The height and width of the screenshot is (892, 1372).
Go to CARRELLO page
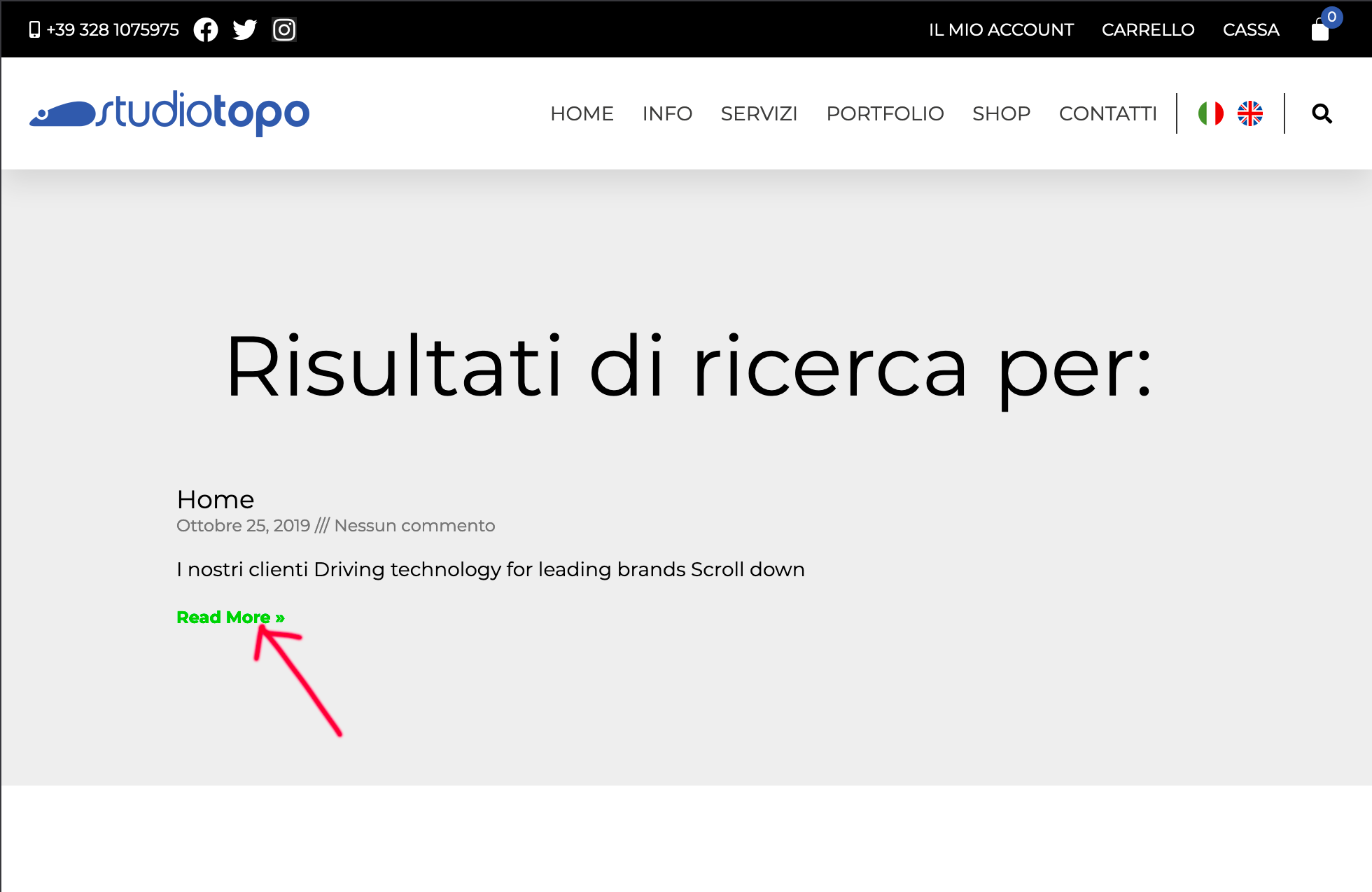coord(1148,29)
